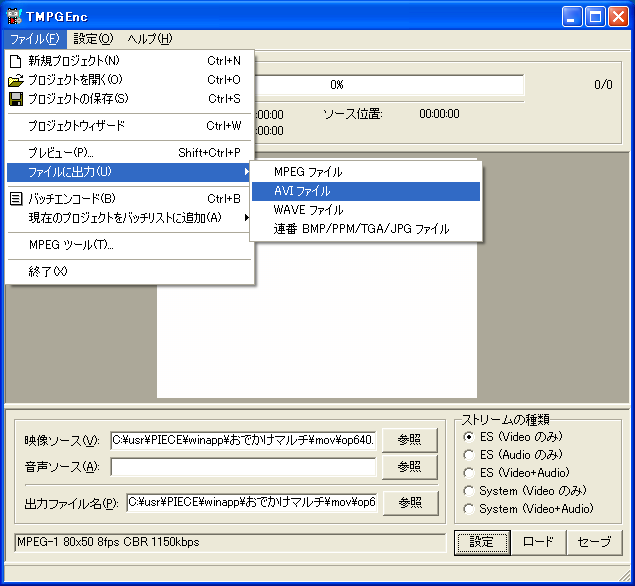
Task: Click the 映像ソース path field
Action: (243, 440)
